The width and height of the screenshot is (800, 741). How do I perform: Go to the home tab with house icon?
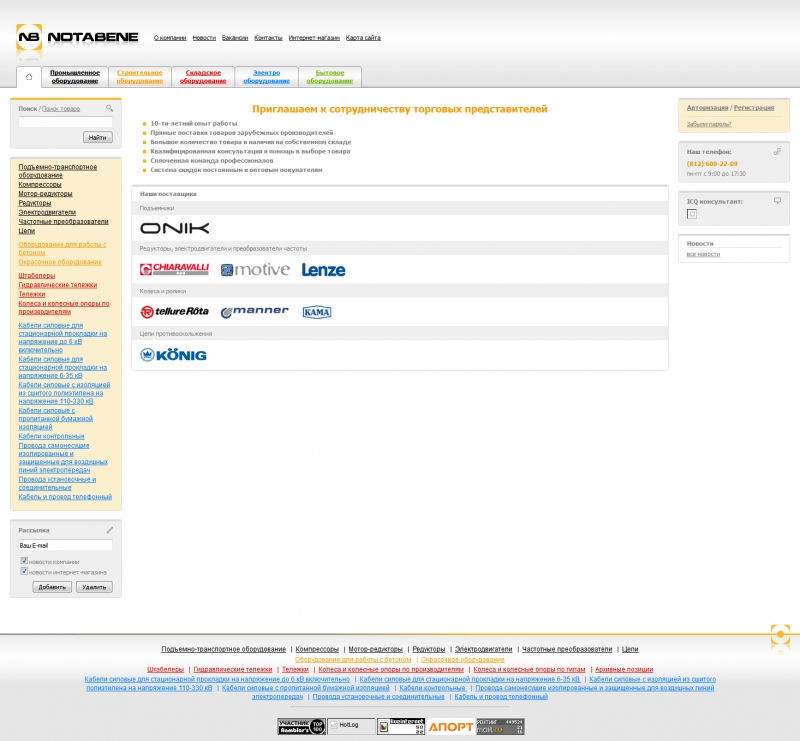(29, 77)
